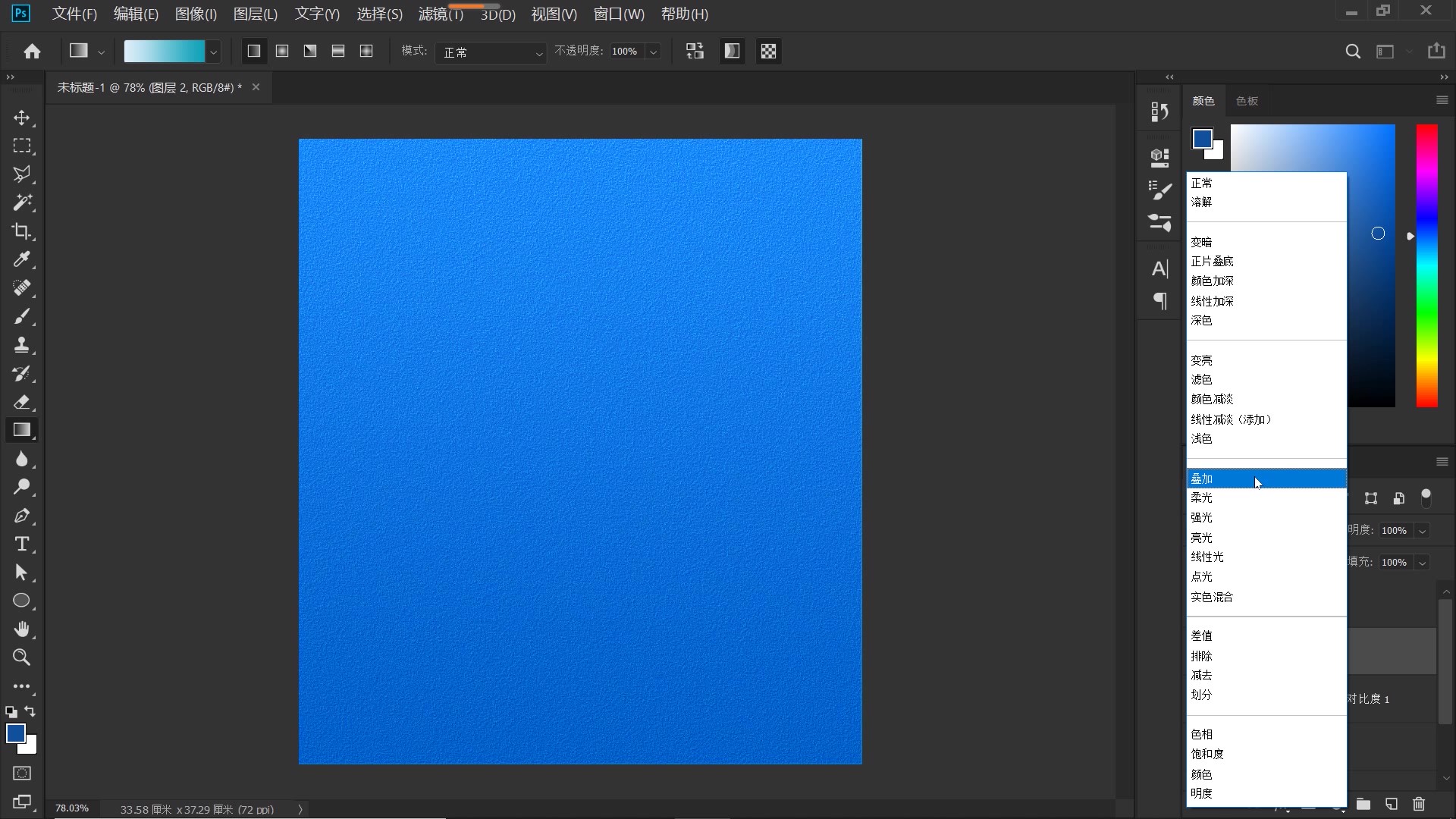
Task: Toggle gradient transparency checker button
Action: pos(768,51)
